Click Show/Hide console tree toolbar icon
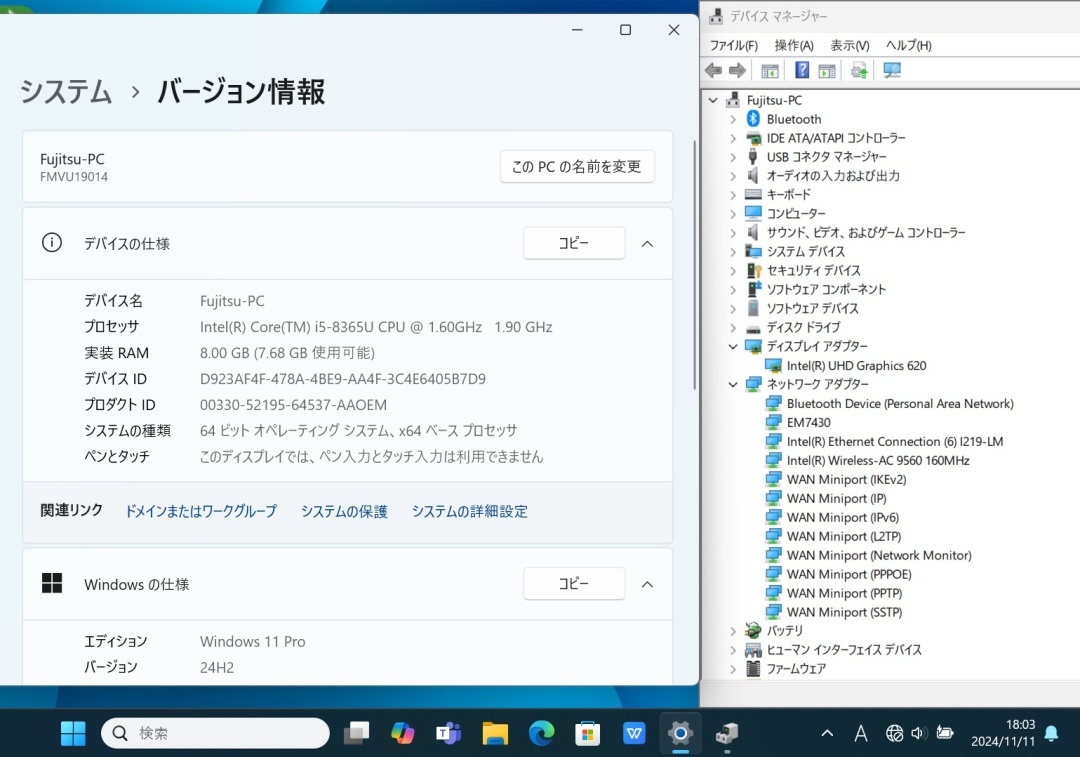This screenshot has height=757, width=1080. tap(769, 70)
